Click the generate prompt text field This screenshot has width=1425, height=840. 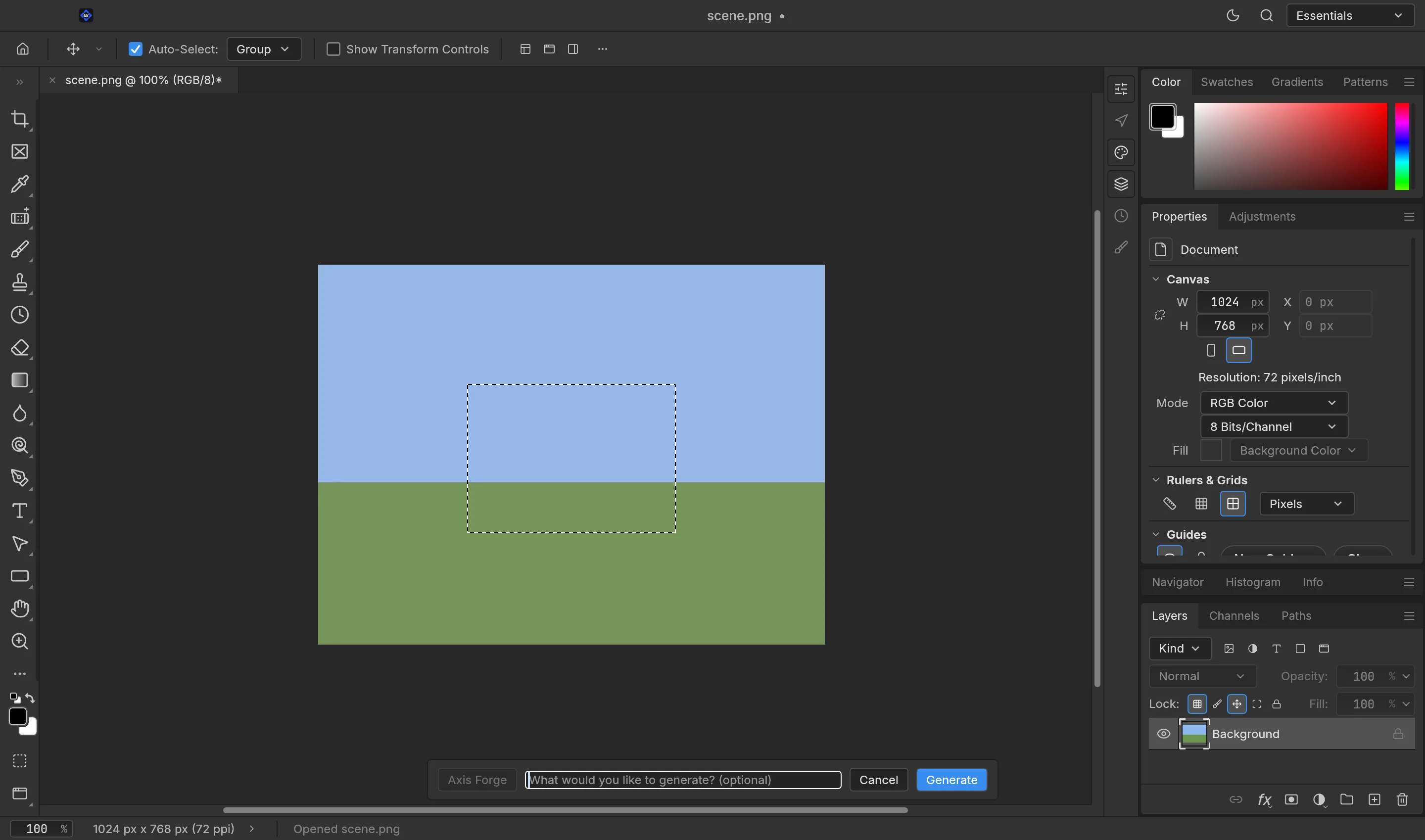tap(683, 780)
